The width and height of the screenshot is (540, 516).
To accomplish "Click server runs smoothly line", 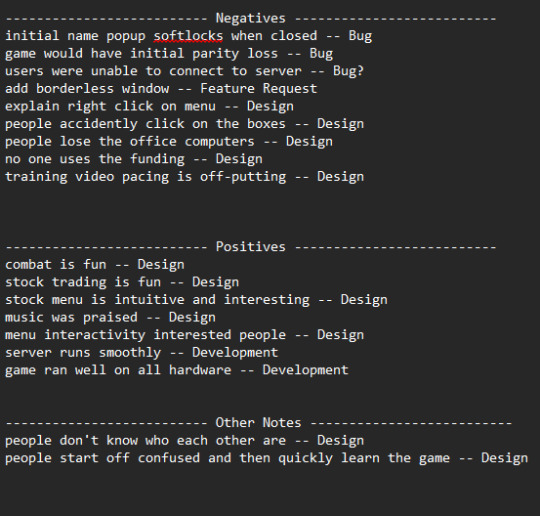I will pyautogui.click(x=142, y=352).
